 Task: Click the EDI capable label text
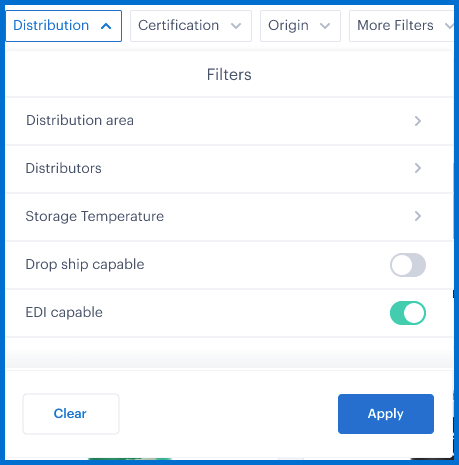[64, 312]
